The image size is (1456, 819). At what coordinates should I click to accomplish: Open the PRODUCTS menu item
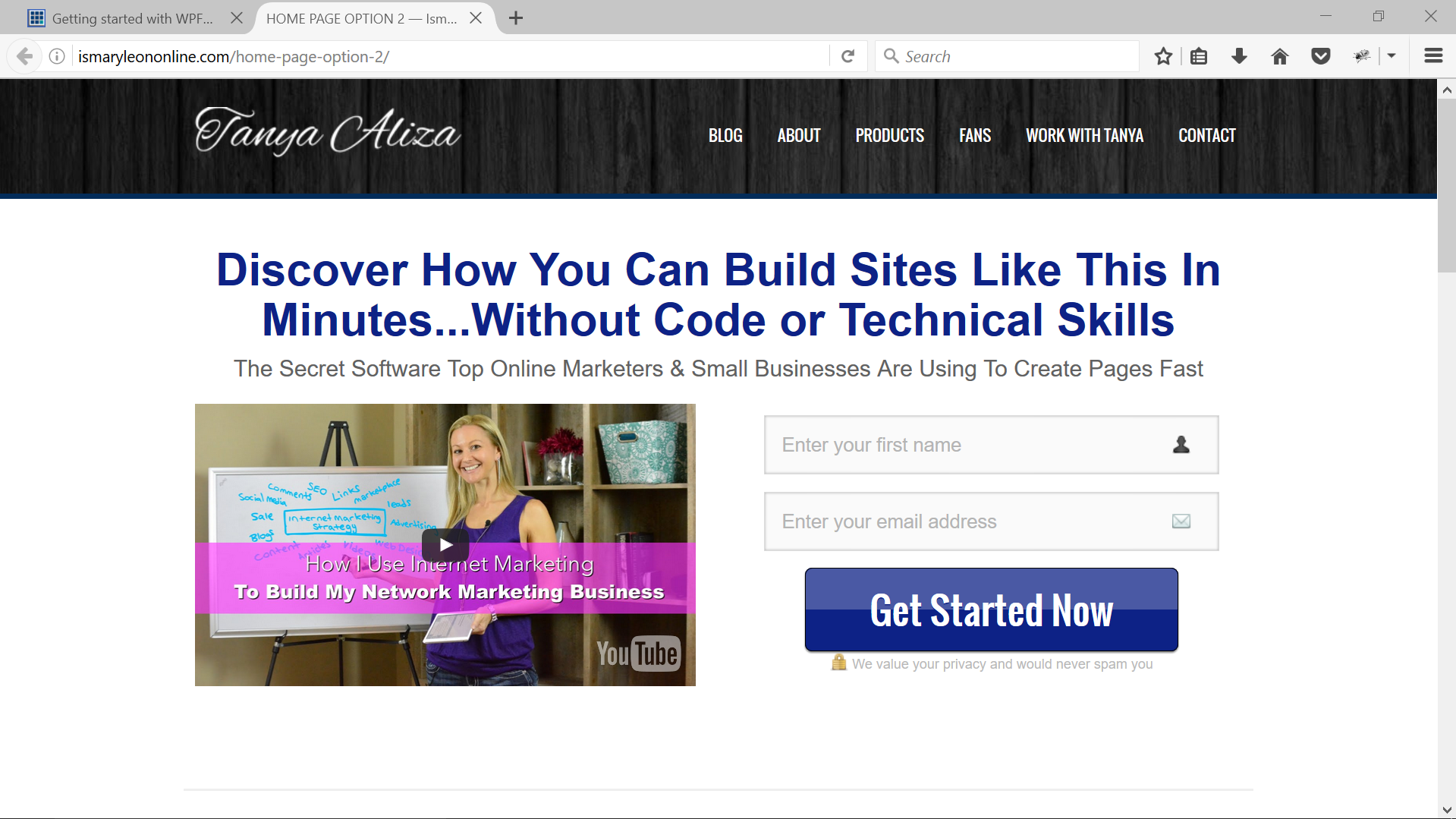[890, 136]
